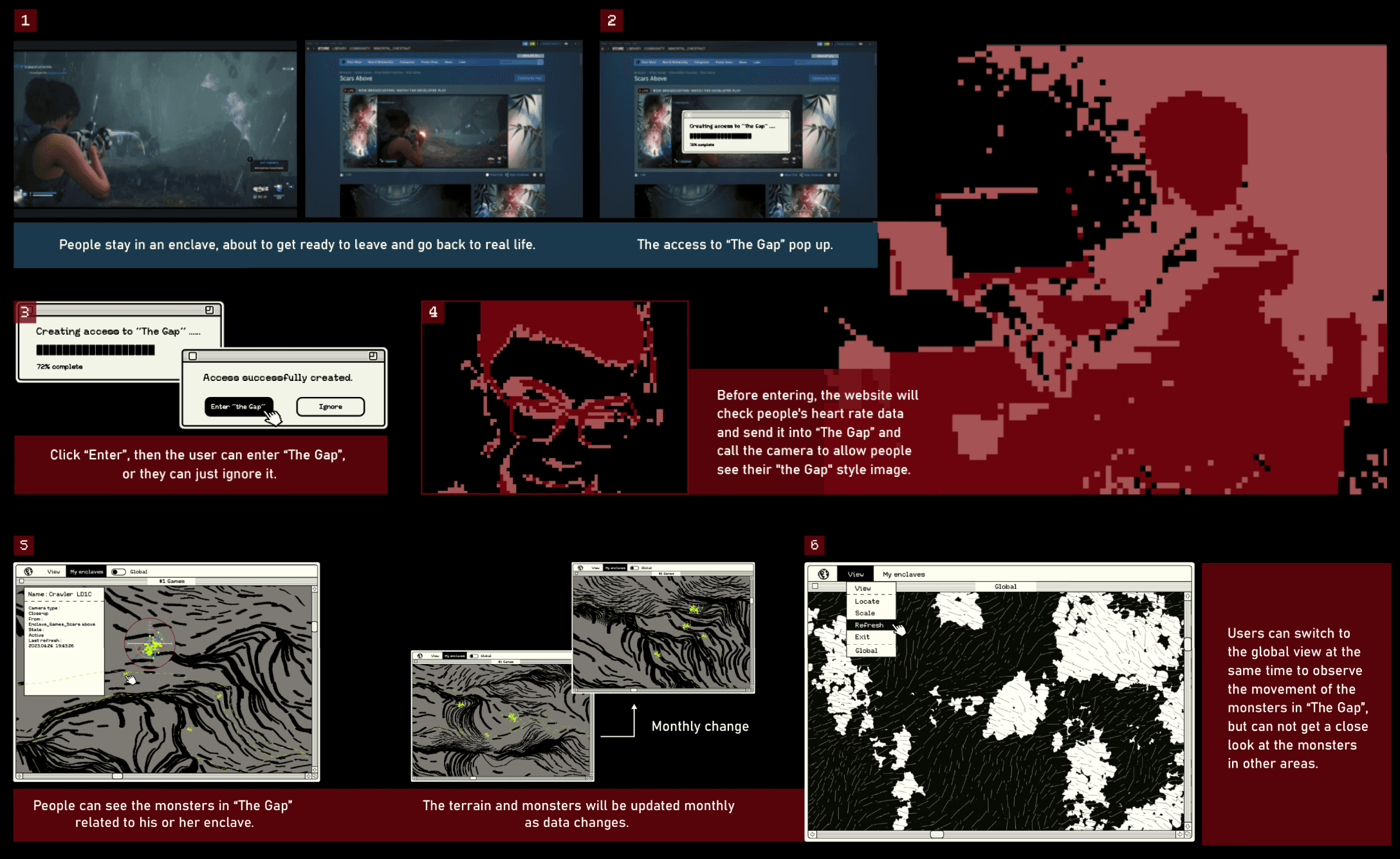Select Locate from the View dropdown
This screenshot has width=1400, height=859.
[x=867, y=601]
